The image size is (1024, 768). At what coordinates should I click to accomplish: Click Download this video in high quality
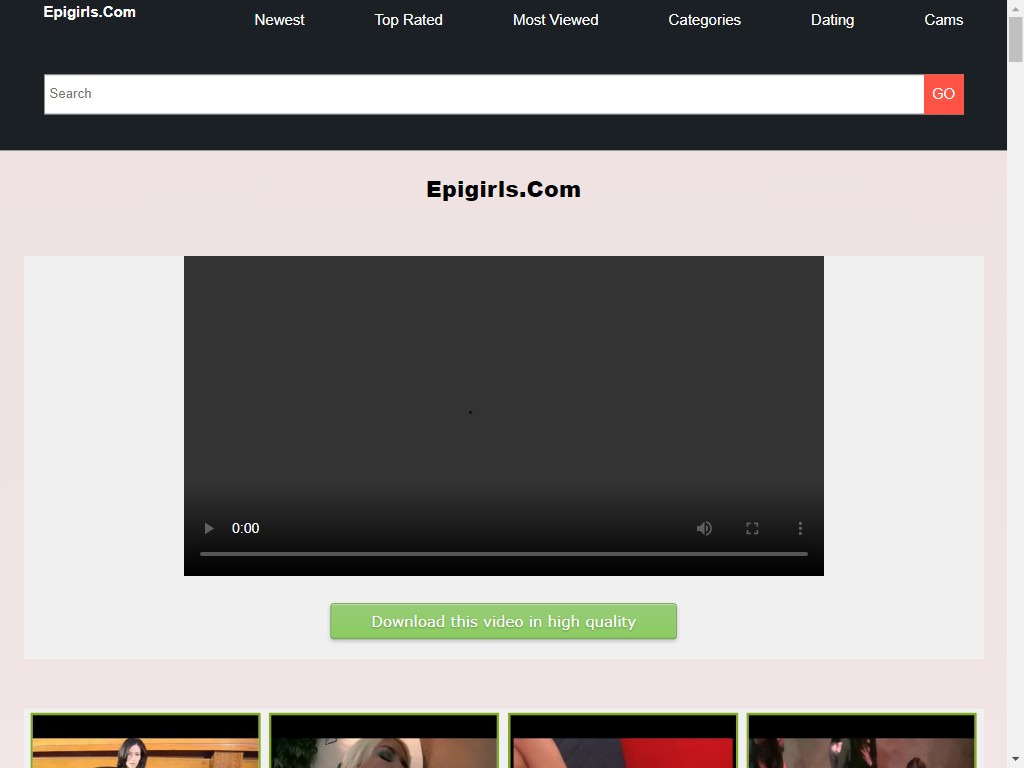[x=504, y=621]
